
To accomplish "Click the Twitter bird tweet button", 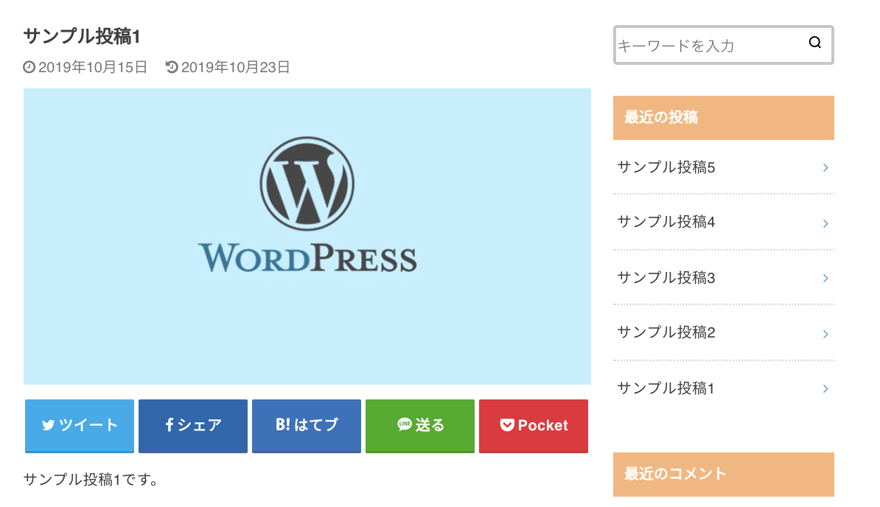I will pos(79,425).
